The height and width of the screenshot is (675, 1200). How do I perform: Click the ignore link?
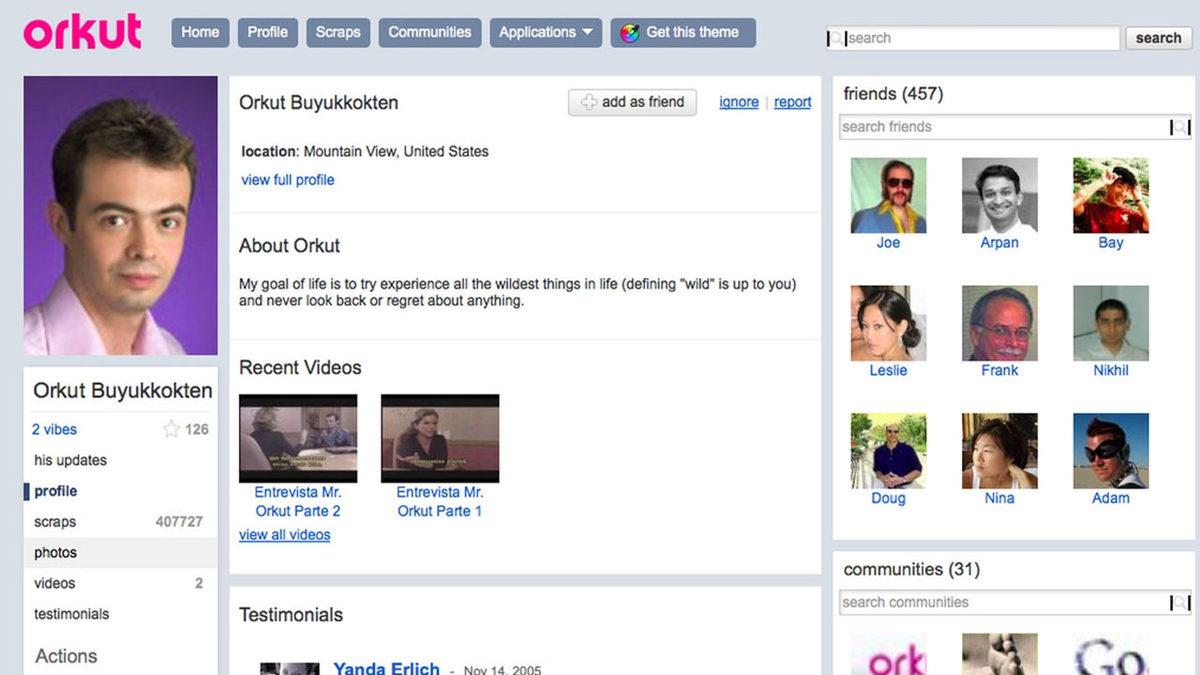click(738, 102)
